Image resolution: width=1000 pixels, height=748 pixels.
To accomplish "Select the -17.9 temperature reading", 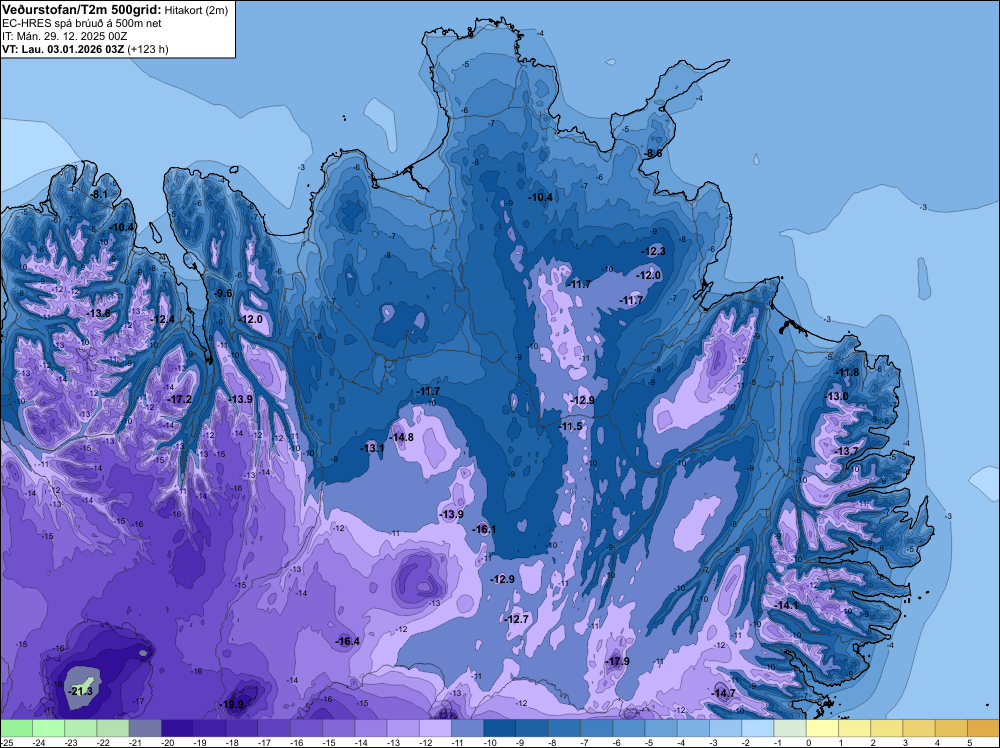I will tap(617, 661).
